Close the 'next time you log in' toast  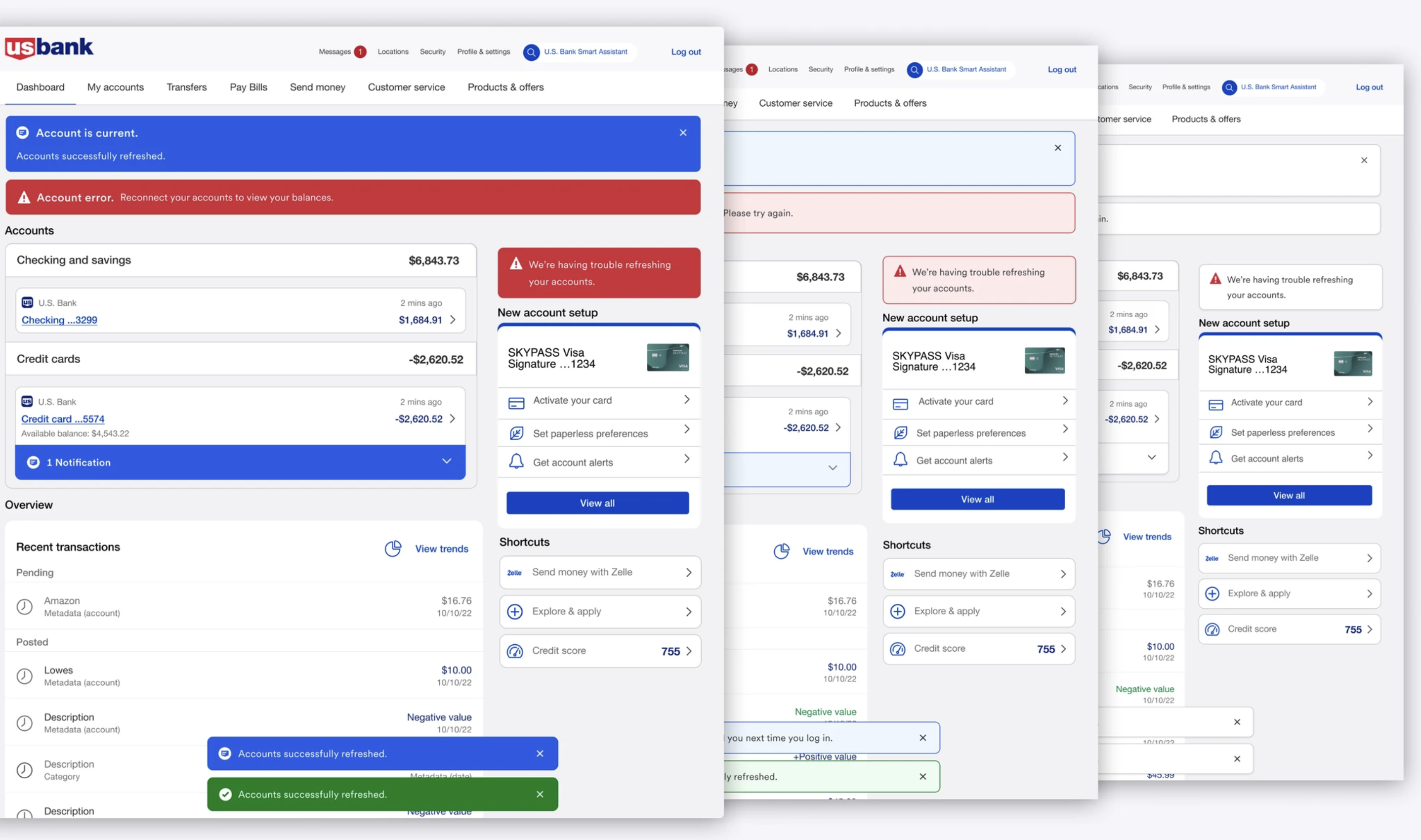pos(923,738)
